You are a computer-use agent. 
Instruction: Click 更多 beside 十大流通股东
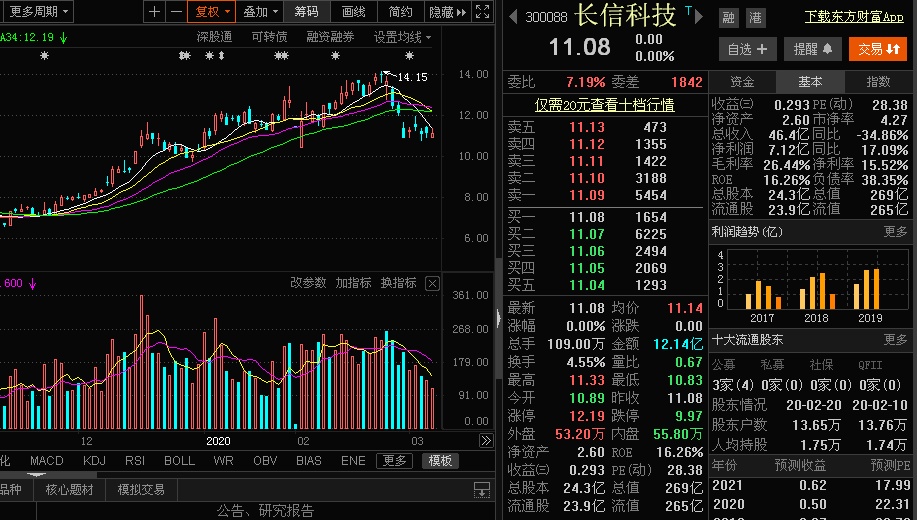pos(895,339)
